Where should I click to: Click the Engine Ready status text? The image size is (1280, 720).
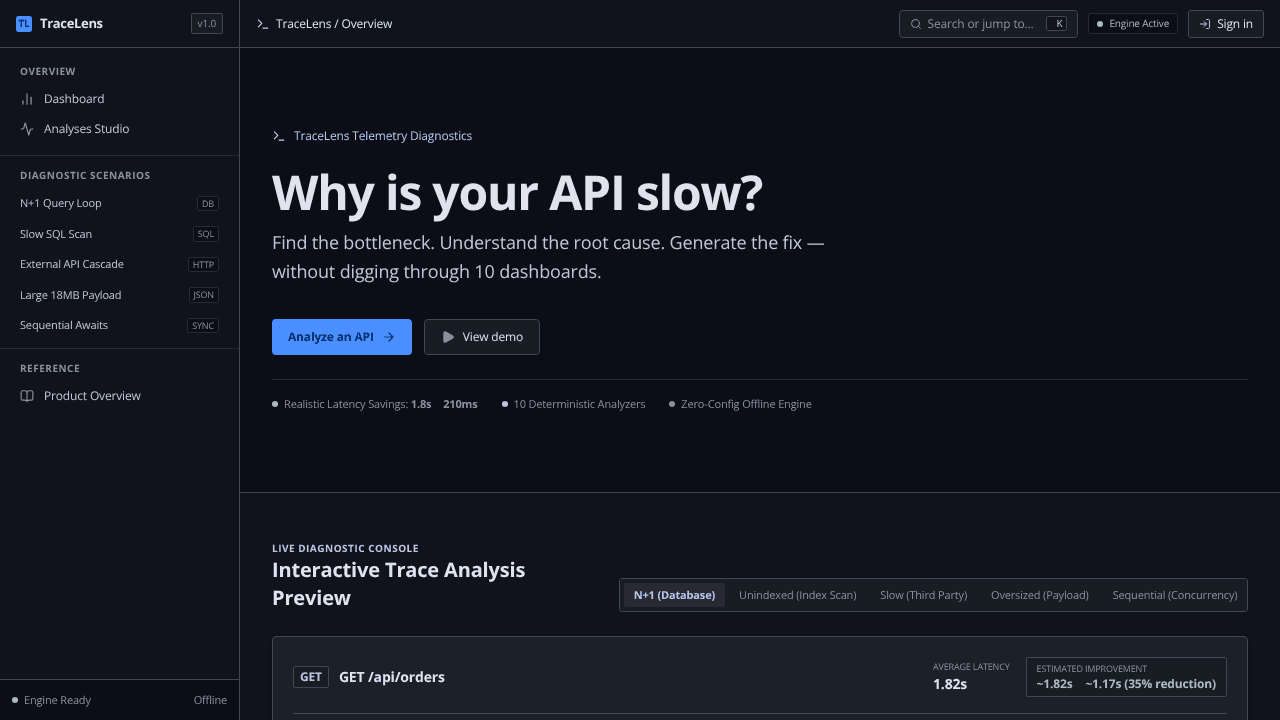pyautogui.click(x=57, y=700)
